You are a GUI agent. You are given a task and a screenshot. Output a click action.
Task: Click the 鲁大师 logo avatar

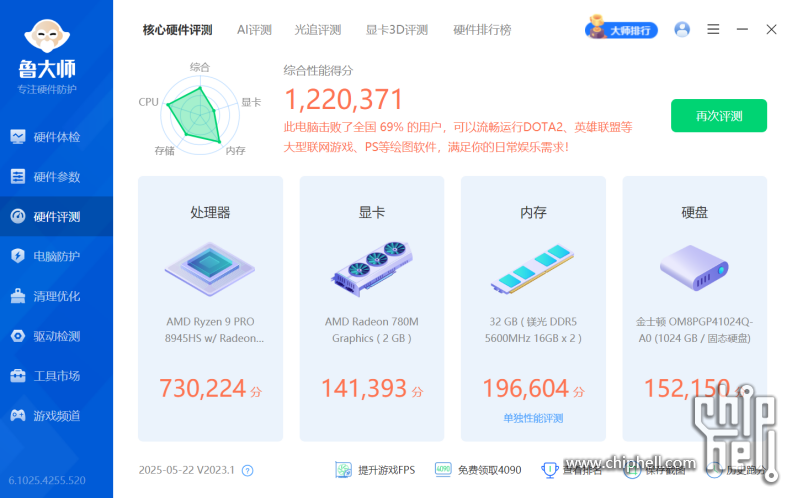tap(47, 36)
